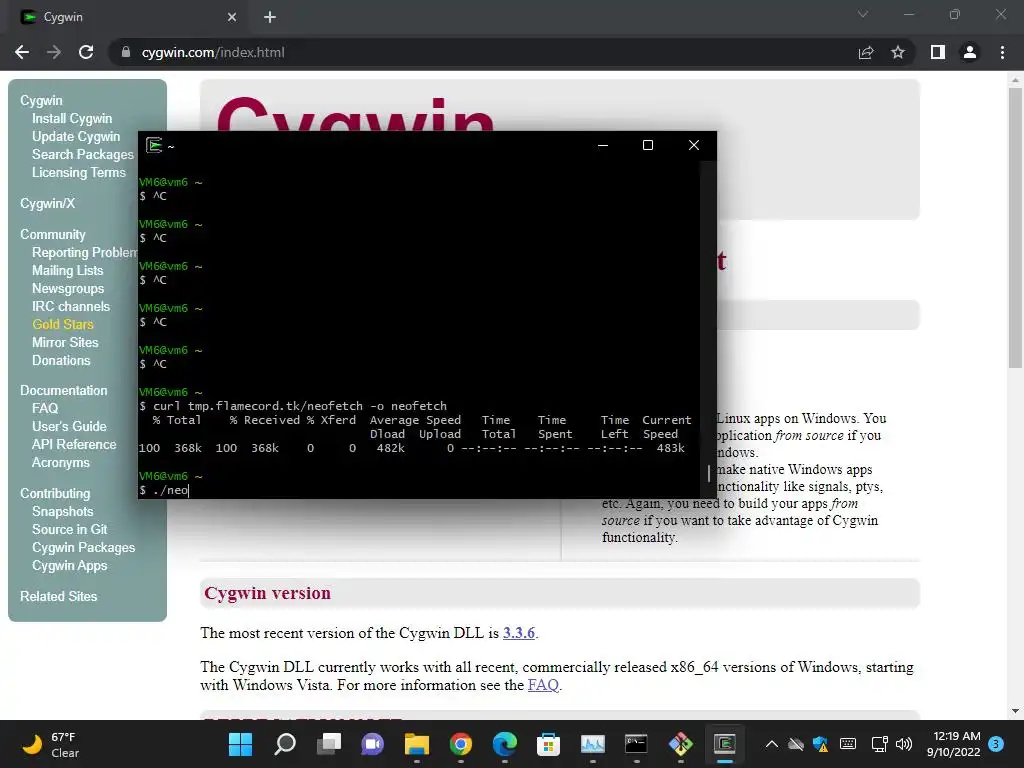Viewport: 1024px width, 768px height.
Task: Open Cygwin Apps in the sidebar
Action: (x=70, y=566)
